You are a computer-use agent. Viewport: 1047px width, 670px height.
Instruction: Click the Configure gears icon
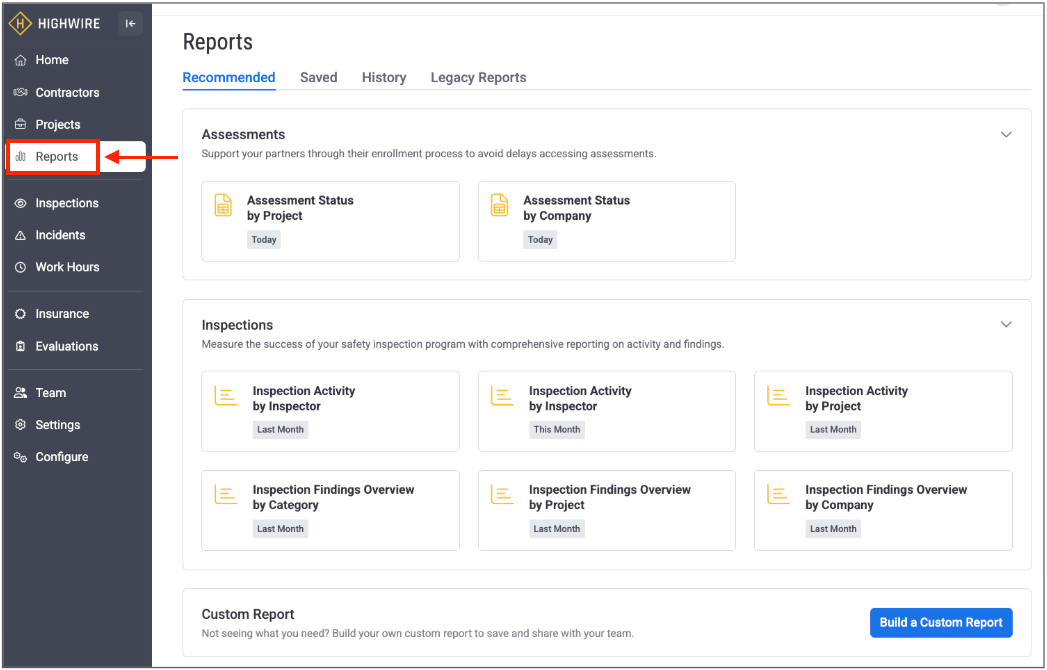(x=21, y=457)
